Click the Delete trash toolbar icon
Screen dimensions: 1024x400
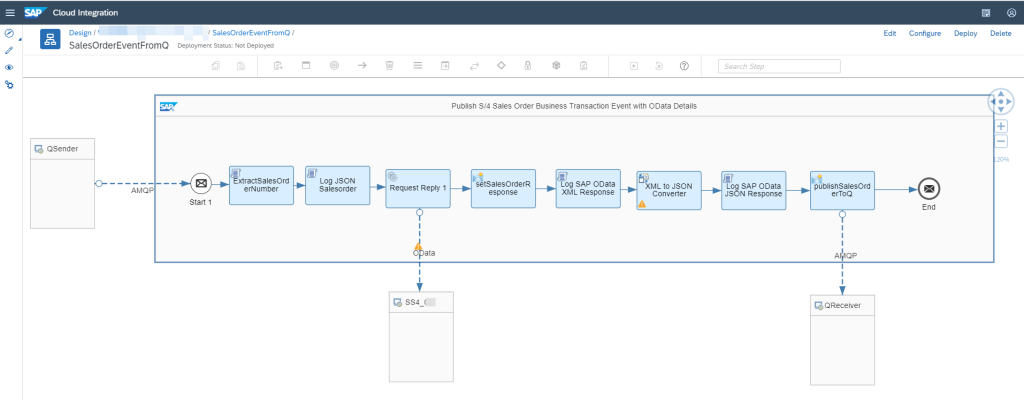pos(389,66)
